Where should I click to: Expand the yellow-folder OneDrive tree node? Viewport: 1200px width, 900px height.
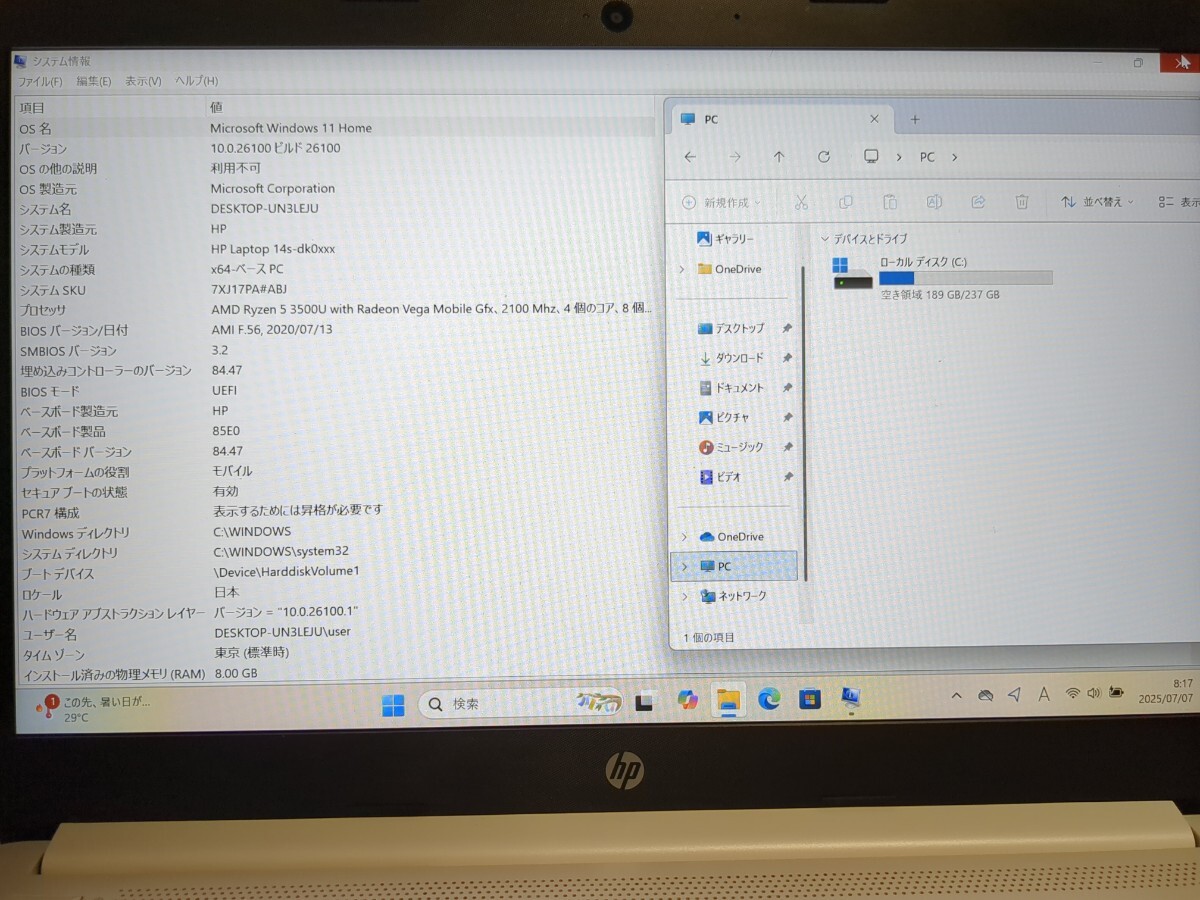[x=682, y=269]
